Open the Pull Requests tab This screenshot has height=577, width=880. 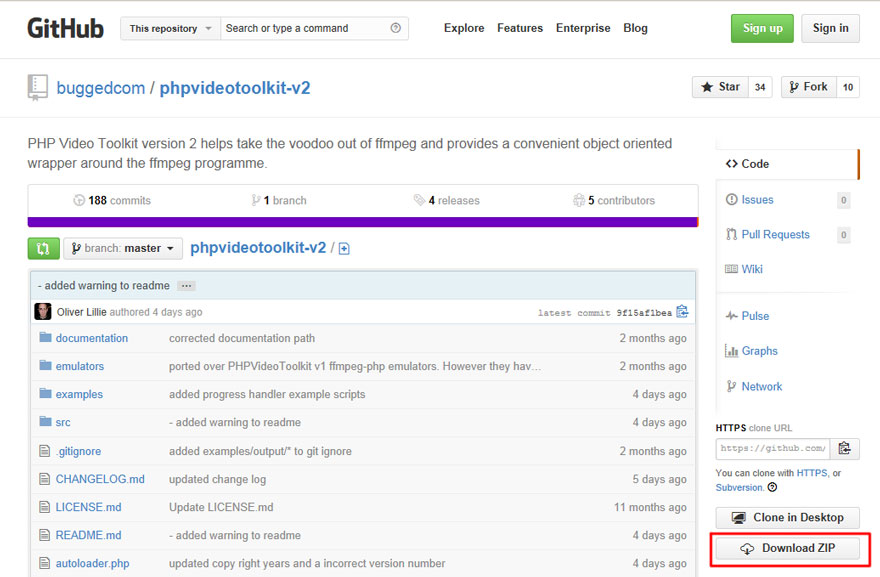pyautogui.click(x=776, y=235)
